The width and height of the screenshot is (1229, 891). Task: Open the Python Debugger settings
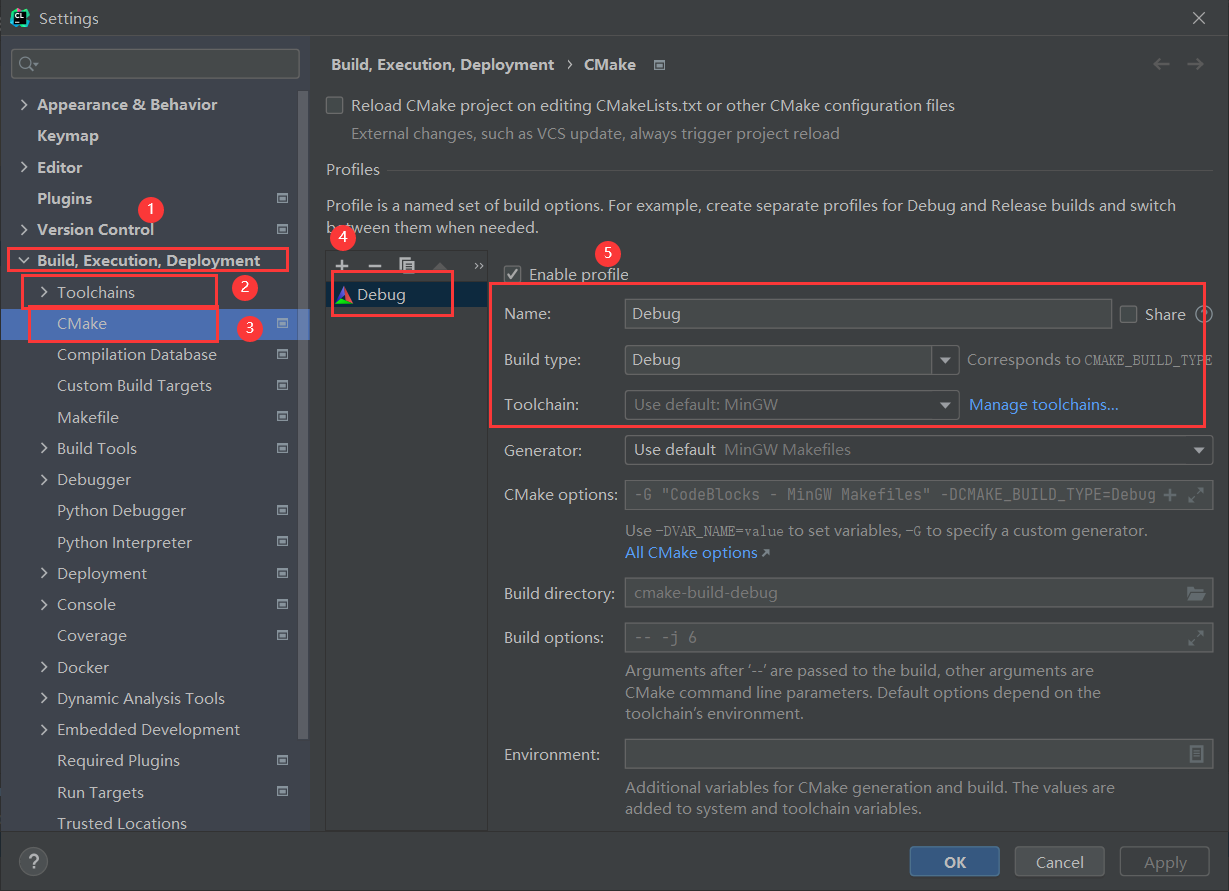pos(121,510)
